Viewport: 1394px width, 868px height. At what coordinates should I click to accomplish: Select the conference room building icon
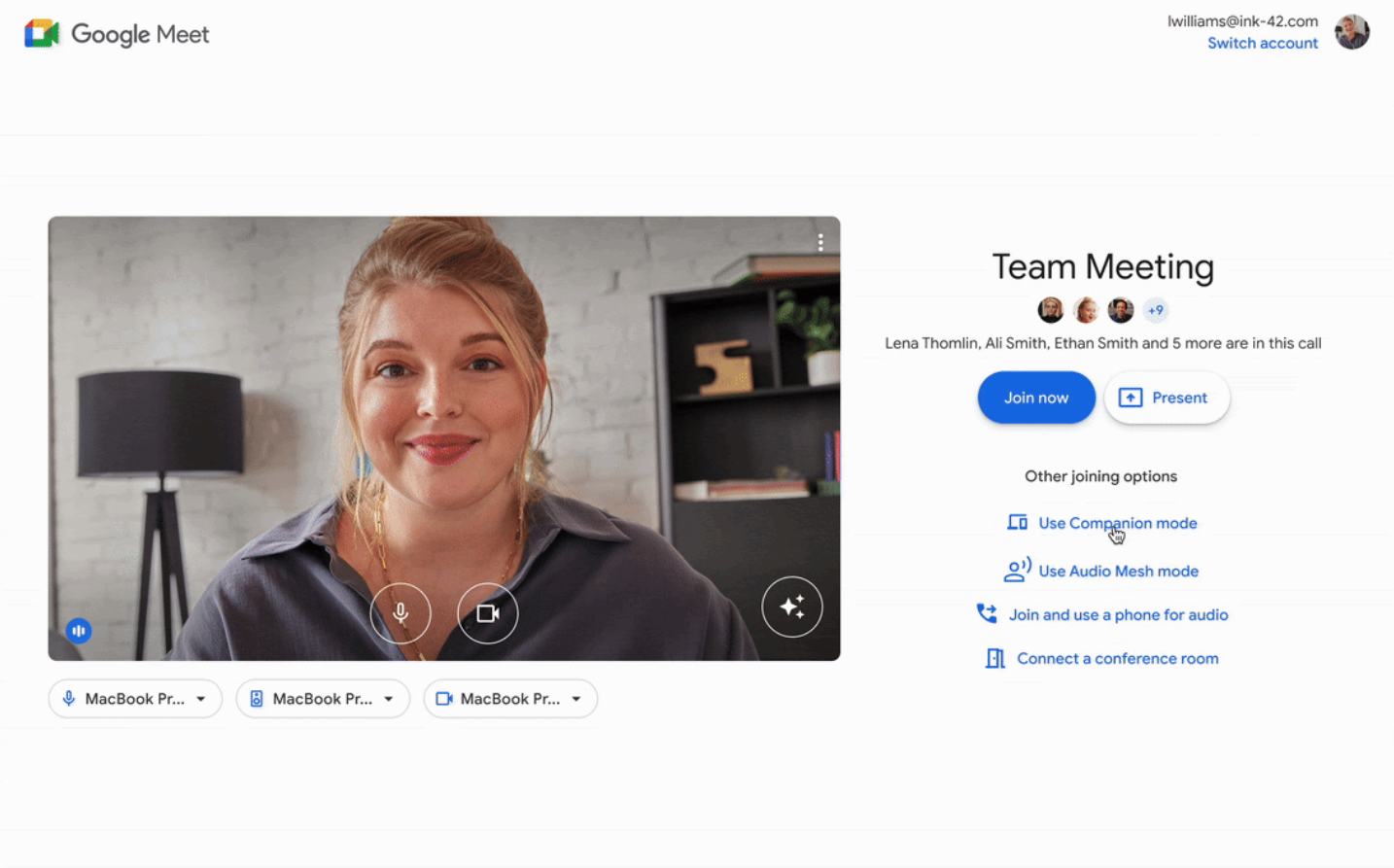pyautogui.click(x=994, y=658)
